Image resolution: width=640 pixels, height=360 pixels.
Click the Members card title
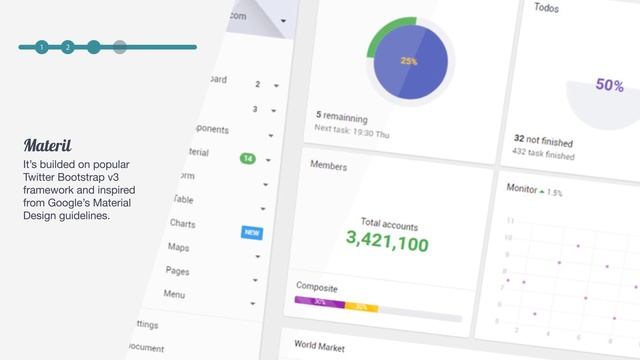pos(329,165)
